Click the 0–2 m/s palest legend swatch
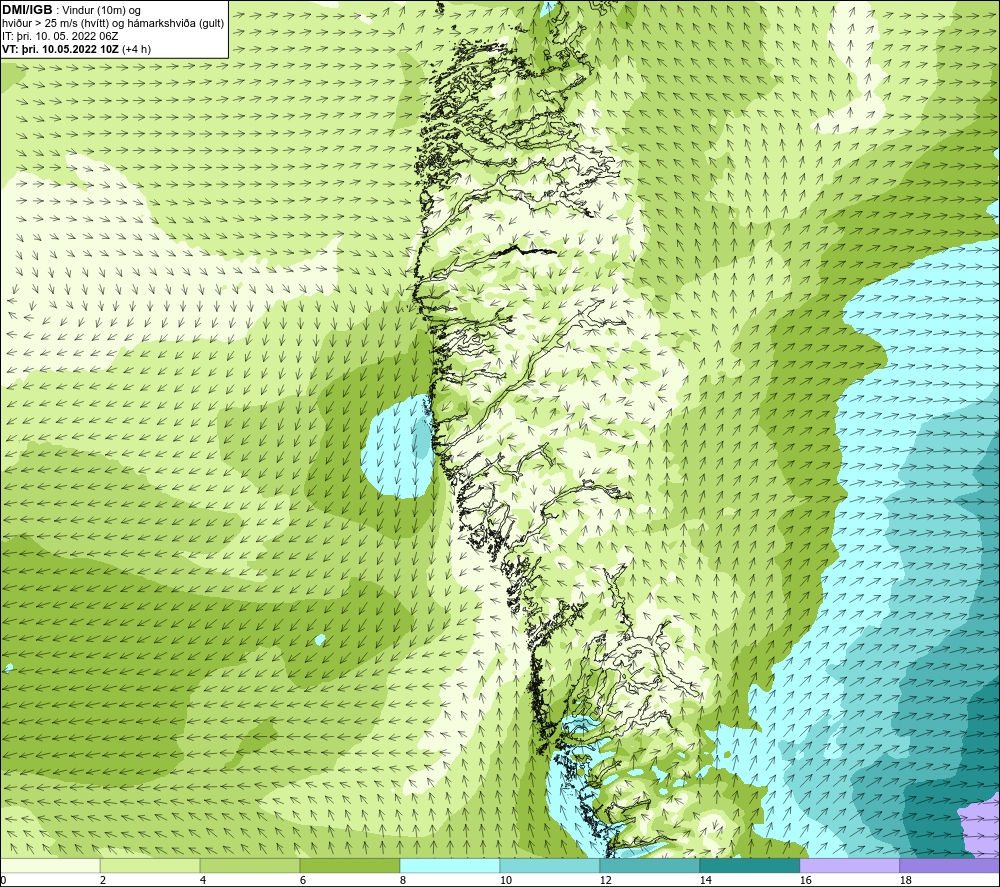 [50, 865]
